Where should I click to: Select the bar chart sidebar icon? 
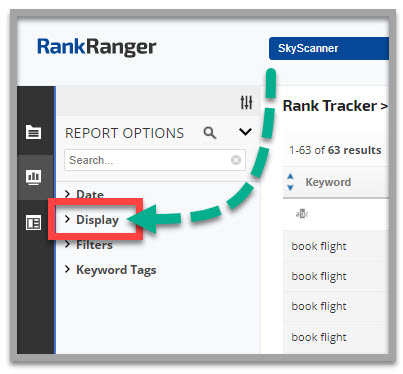[34, 177]
